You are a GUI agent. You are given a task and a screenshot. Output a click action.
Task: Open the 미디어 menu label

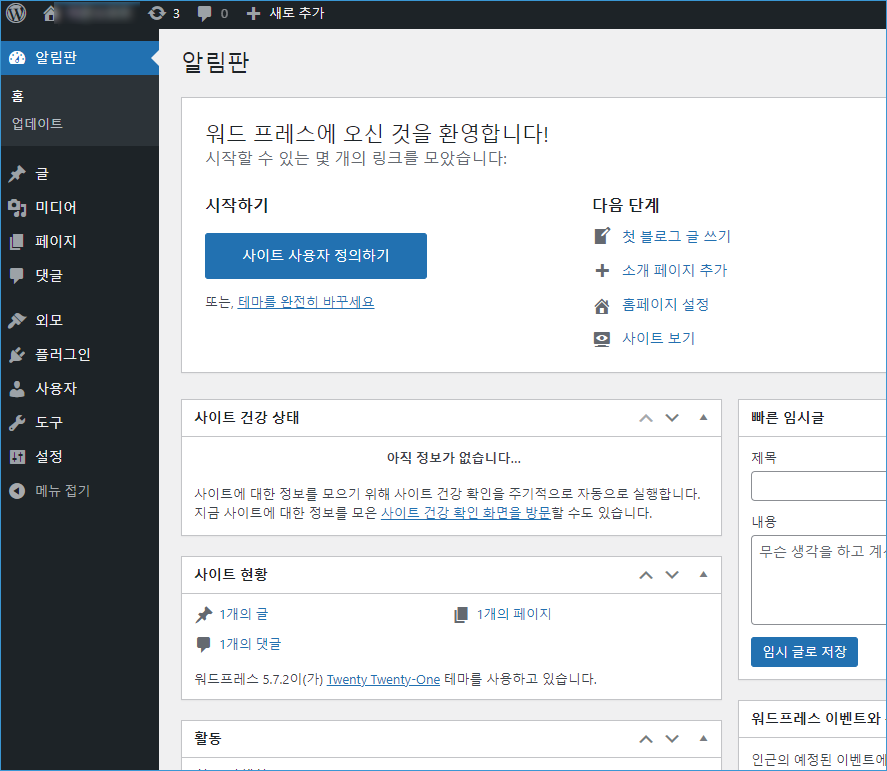[x=56, y=208]
